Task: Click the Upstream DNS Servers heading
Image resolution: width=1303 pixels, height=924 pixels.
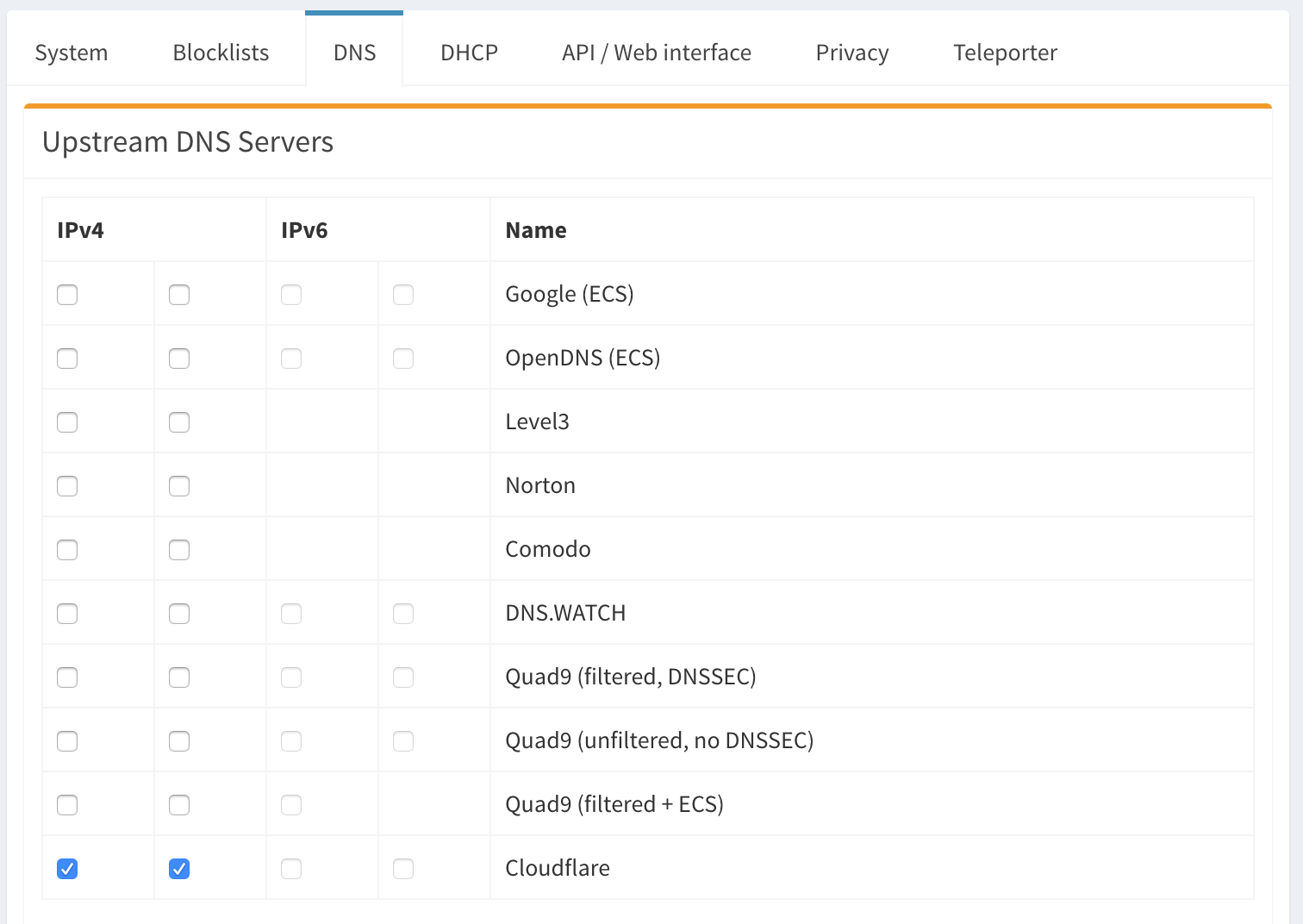Action: coord(188,142)
